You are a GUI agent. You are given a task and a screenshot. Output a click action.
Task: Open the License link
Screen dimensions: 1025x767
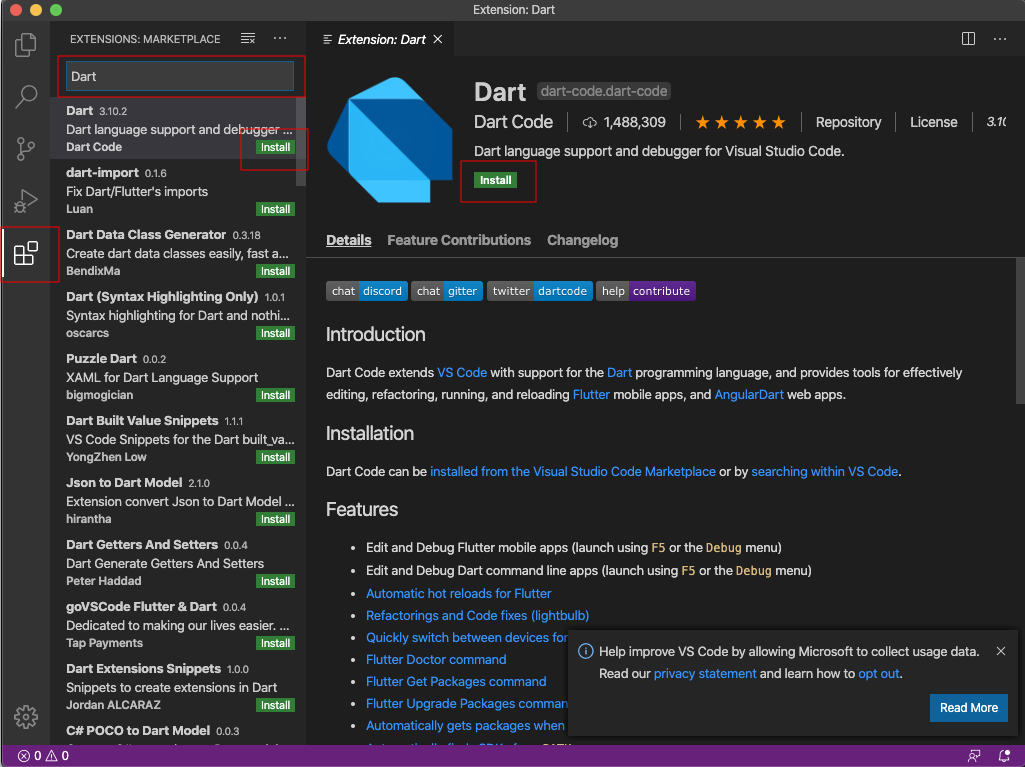[x=933, y=122]
